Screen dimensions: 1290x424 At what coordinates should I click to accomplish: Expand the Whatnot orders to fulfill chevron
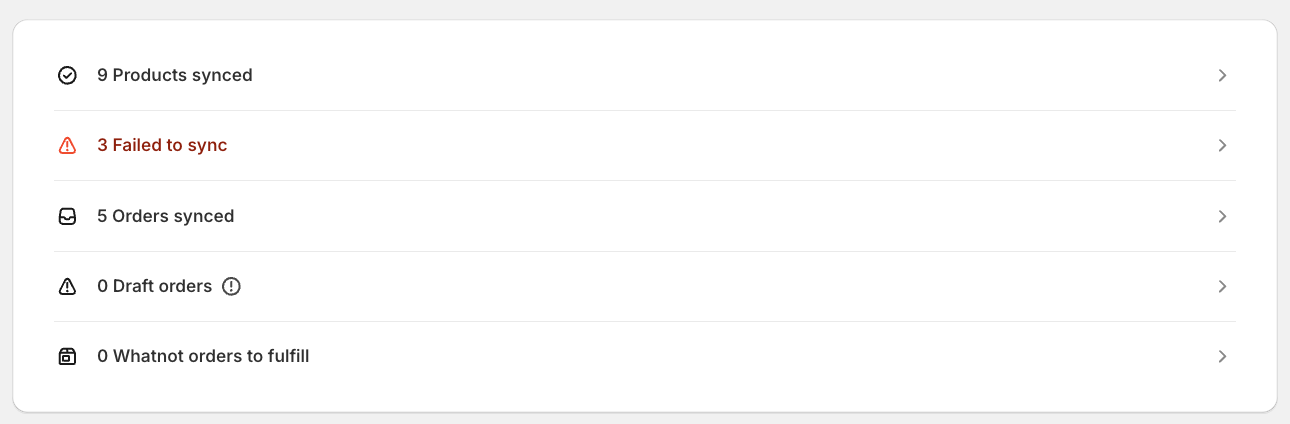(1222, 357)
